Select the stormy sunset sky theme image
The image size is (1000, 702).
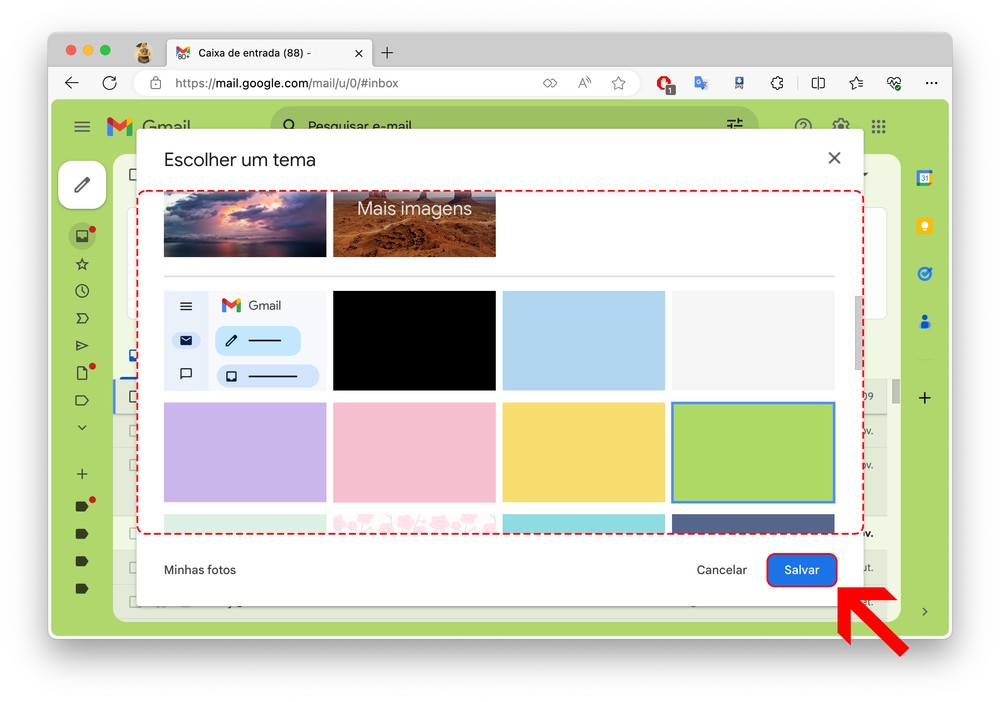245,224
